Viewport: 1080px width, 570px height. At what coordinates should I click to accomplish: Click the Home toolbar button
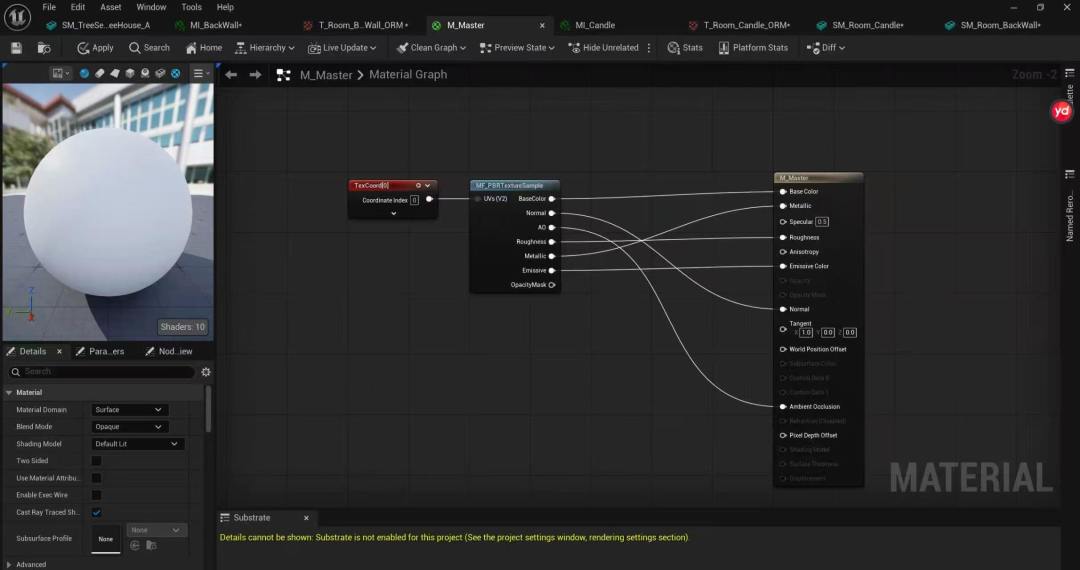tap(204, 48)
